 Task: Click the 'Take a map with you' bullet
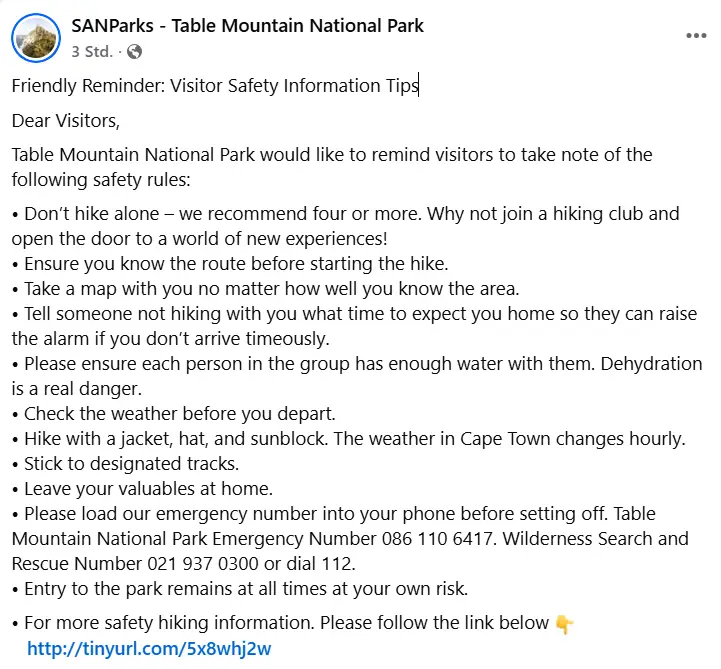(265, 289)
